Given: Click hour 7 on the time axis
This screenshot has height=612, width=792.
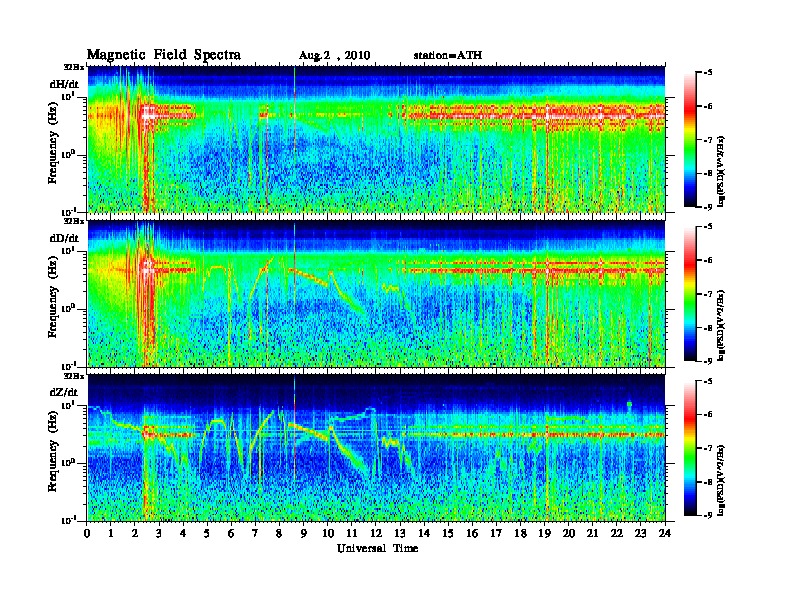Looking at the screenshot, I should pos(255,533).
